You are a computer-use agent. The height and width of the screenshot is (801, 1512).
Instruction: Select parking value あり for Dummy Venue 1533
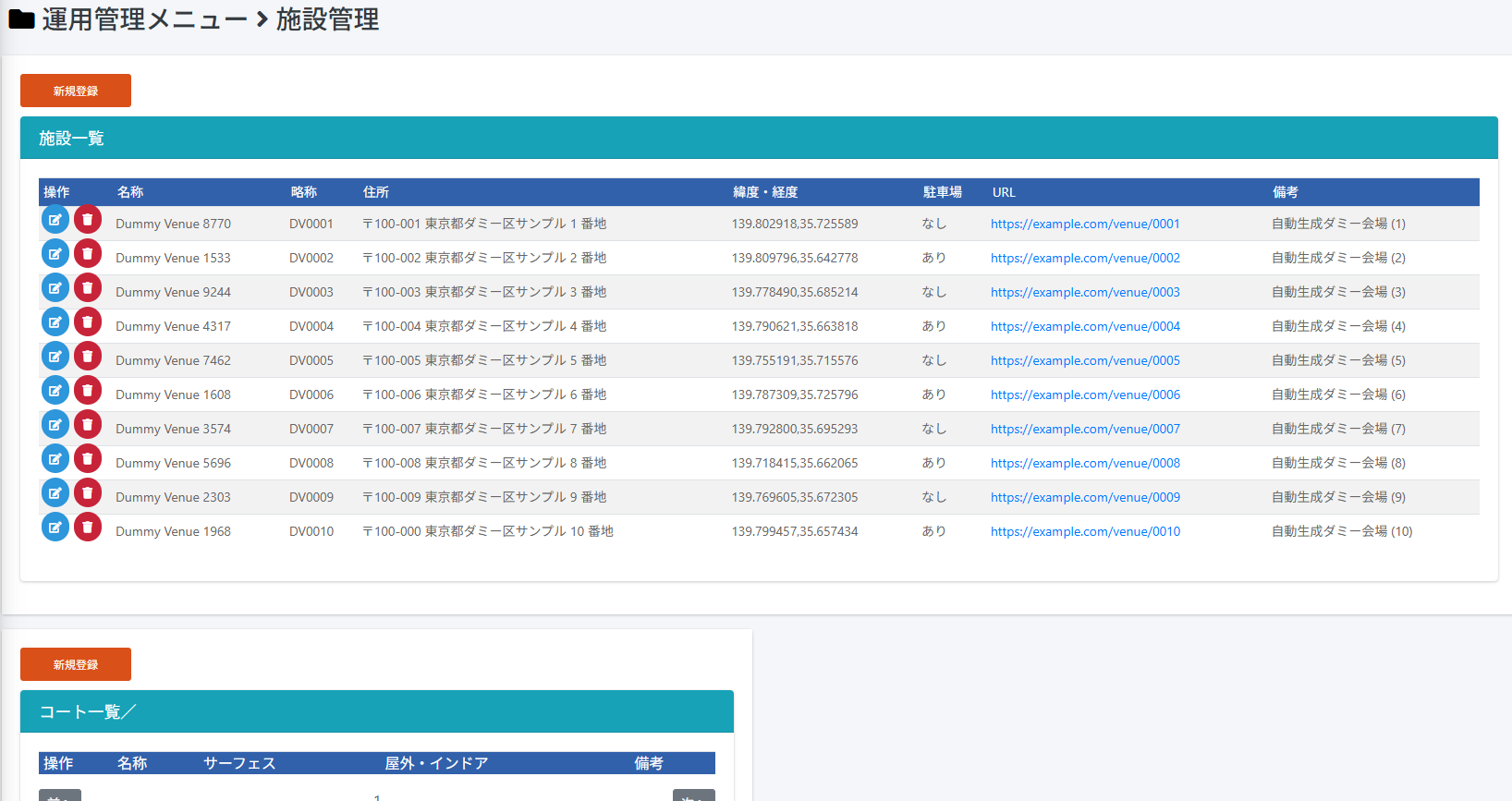933,258
